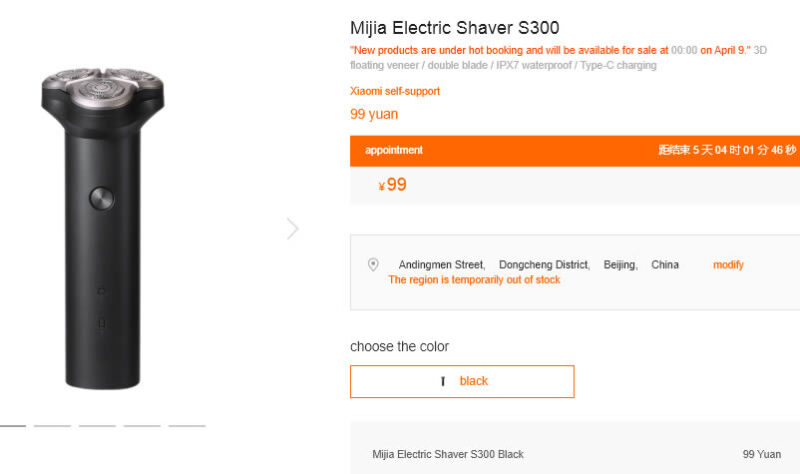The image size is (800, 474).
Task: Click Andingmen Street in the address
Action: [x=441, y=265]
